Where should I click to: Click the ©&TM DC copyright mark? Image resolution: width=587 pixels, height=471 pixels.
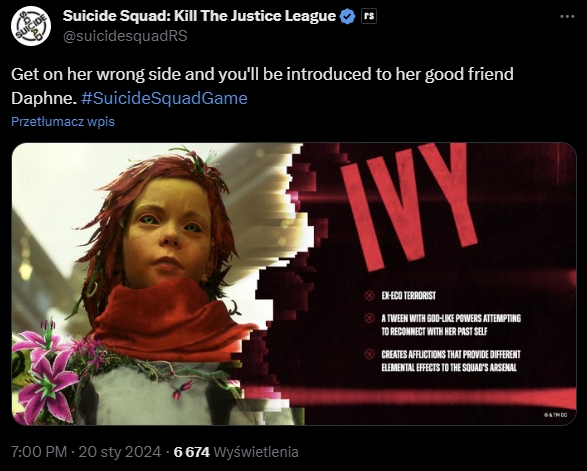[556, 415]
